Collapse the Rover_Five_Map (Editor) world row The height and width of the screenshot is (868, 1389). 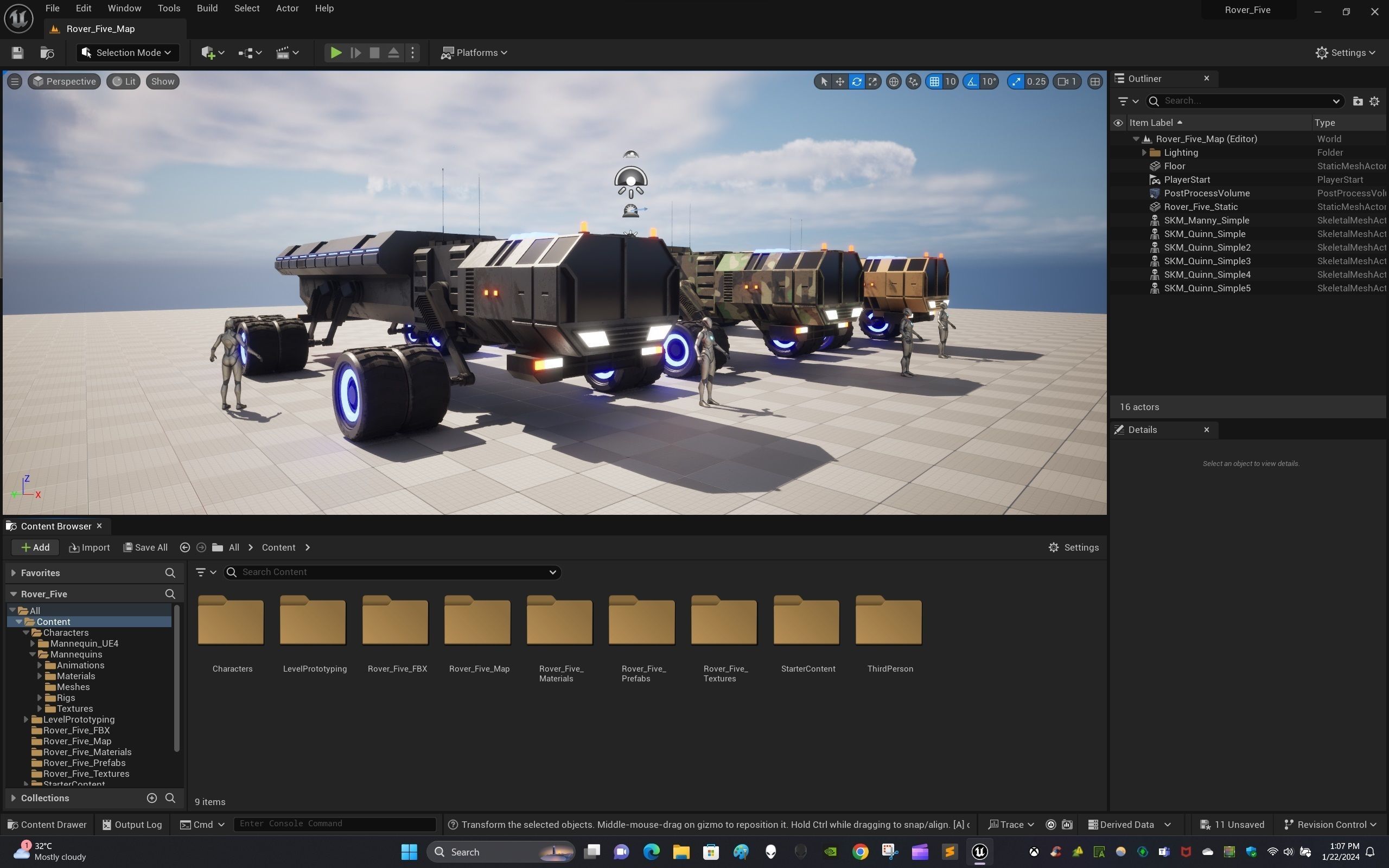pyautogui.click(x=1136, y=139)
